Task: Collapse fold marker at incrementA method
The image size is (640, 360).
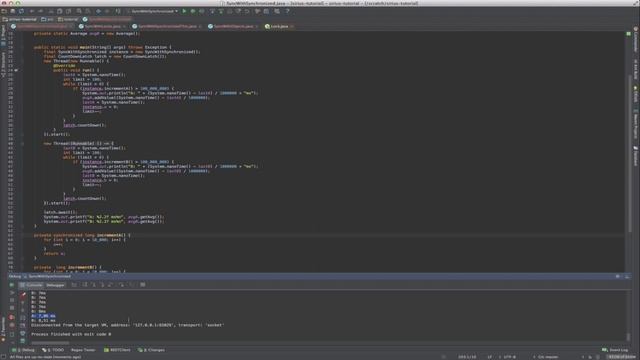Action: [x=22, y=235]
